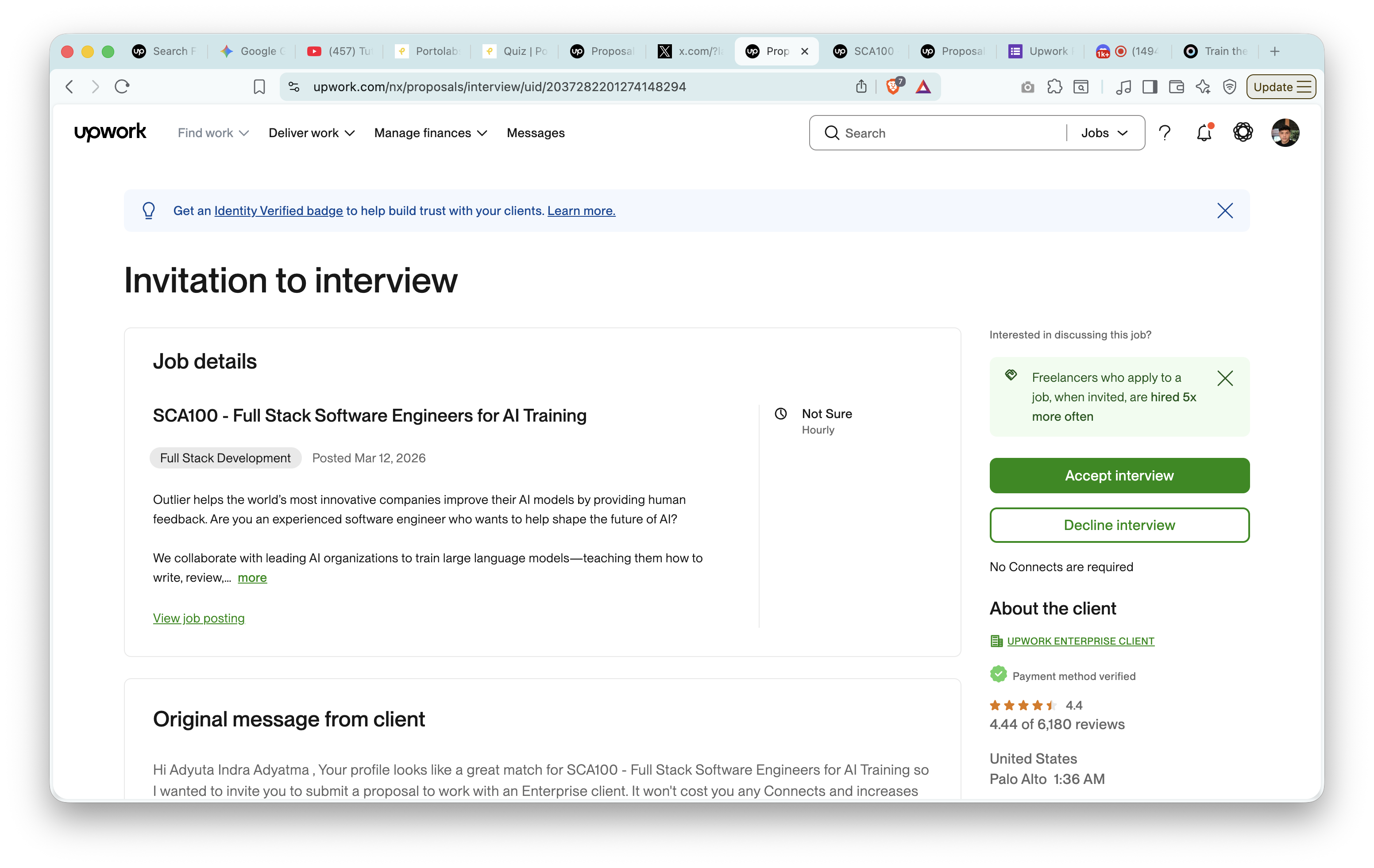The width and height of the screenshot is (1374, 868).
Task: Open the extensions puzzle-piece icon
Action: click(1054, 87)
